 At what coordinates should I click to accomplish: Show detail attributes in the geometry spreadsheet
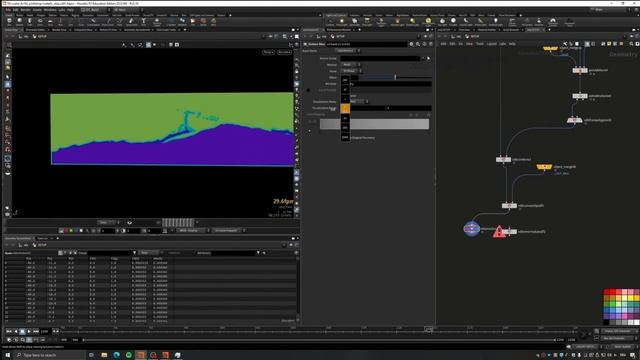75,253
